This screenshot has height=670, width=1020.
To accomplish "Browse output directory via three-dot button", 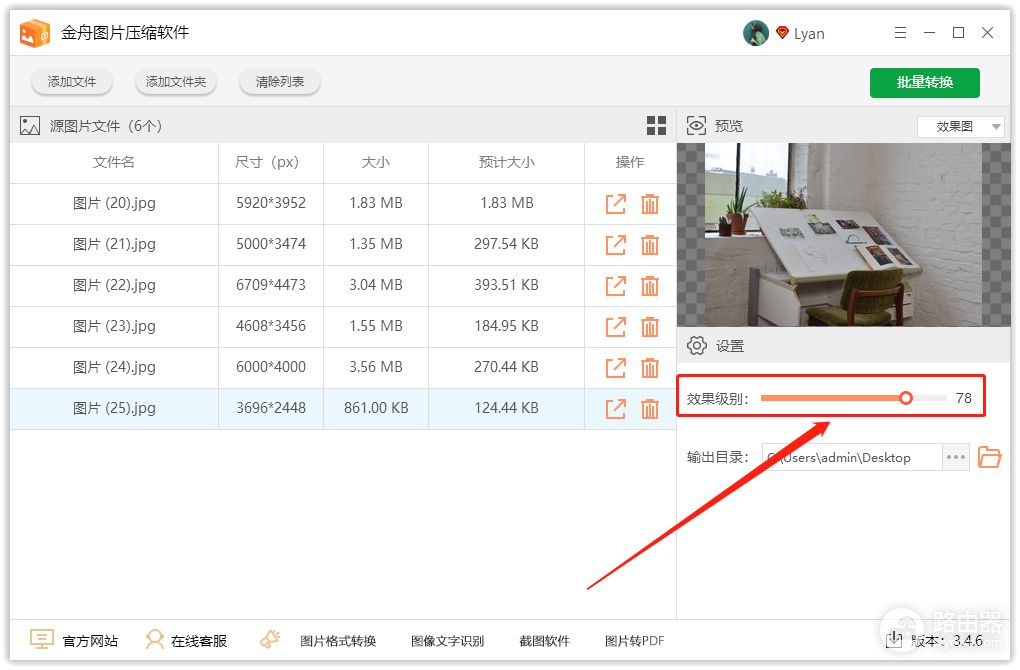I will (x=956, y=457).
